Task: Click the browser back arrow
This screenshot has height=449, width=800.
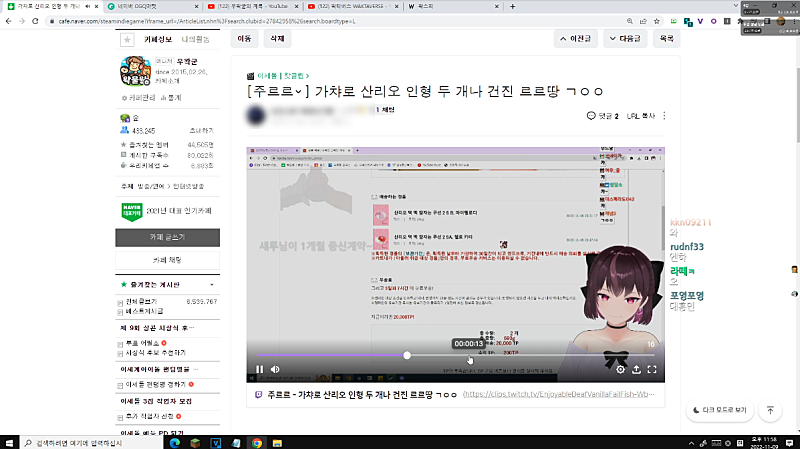Action: 8,21
